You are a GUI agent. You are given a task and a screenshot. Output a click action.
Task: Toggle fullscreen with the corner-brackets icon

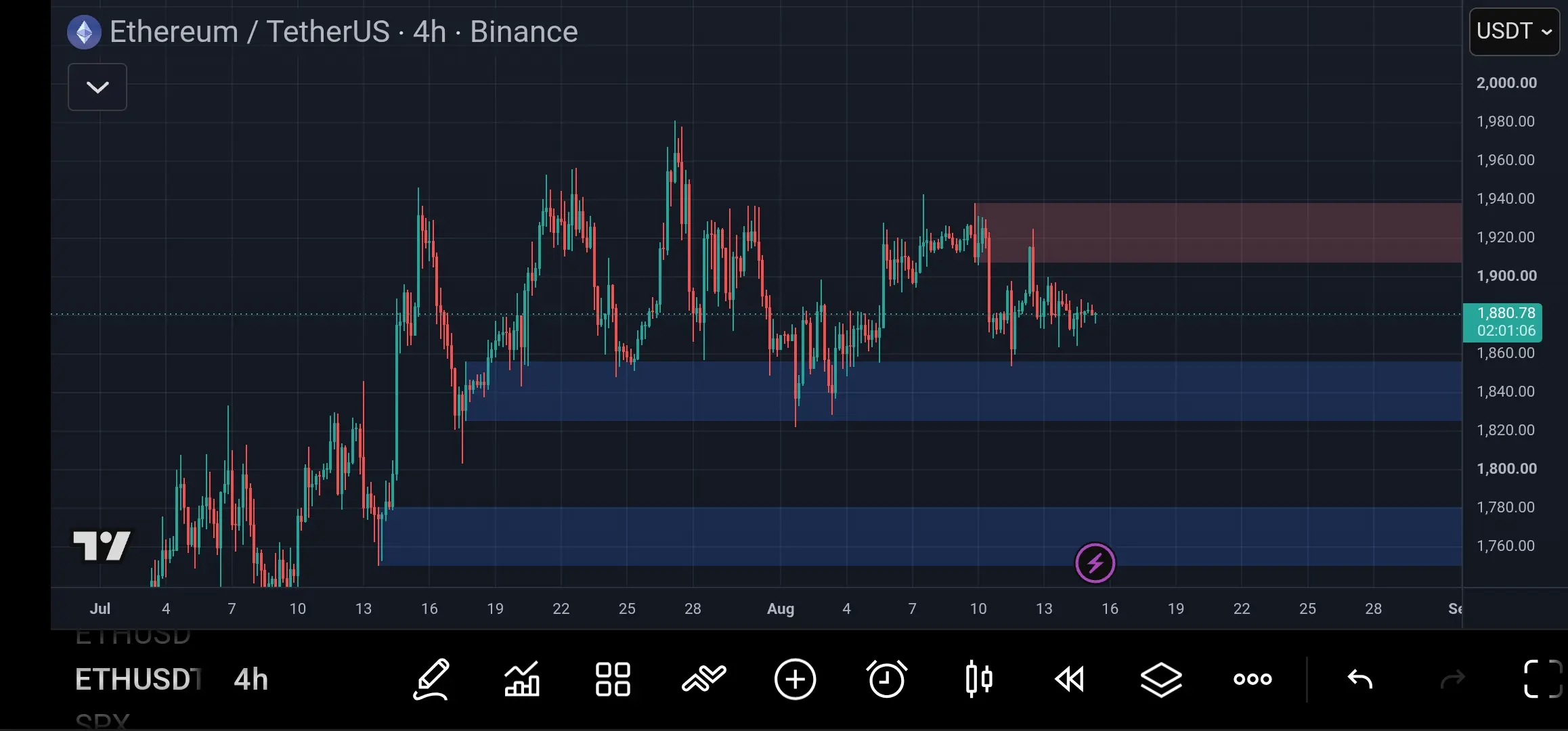point(1543,679)
